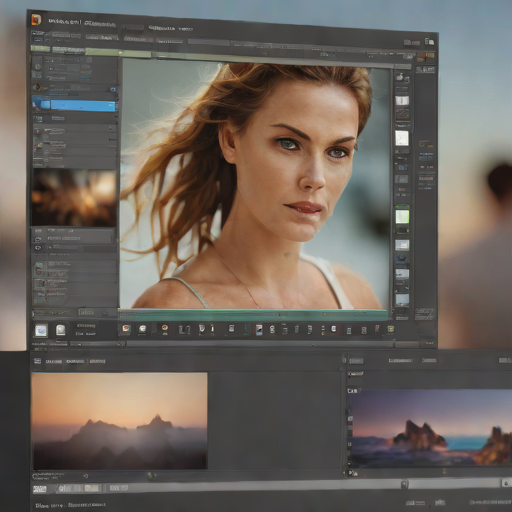Open the dark bokeh sunset thumbnail in the left panel
This screenshot has width=512, height=512.
click(x=74, y=198)
